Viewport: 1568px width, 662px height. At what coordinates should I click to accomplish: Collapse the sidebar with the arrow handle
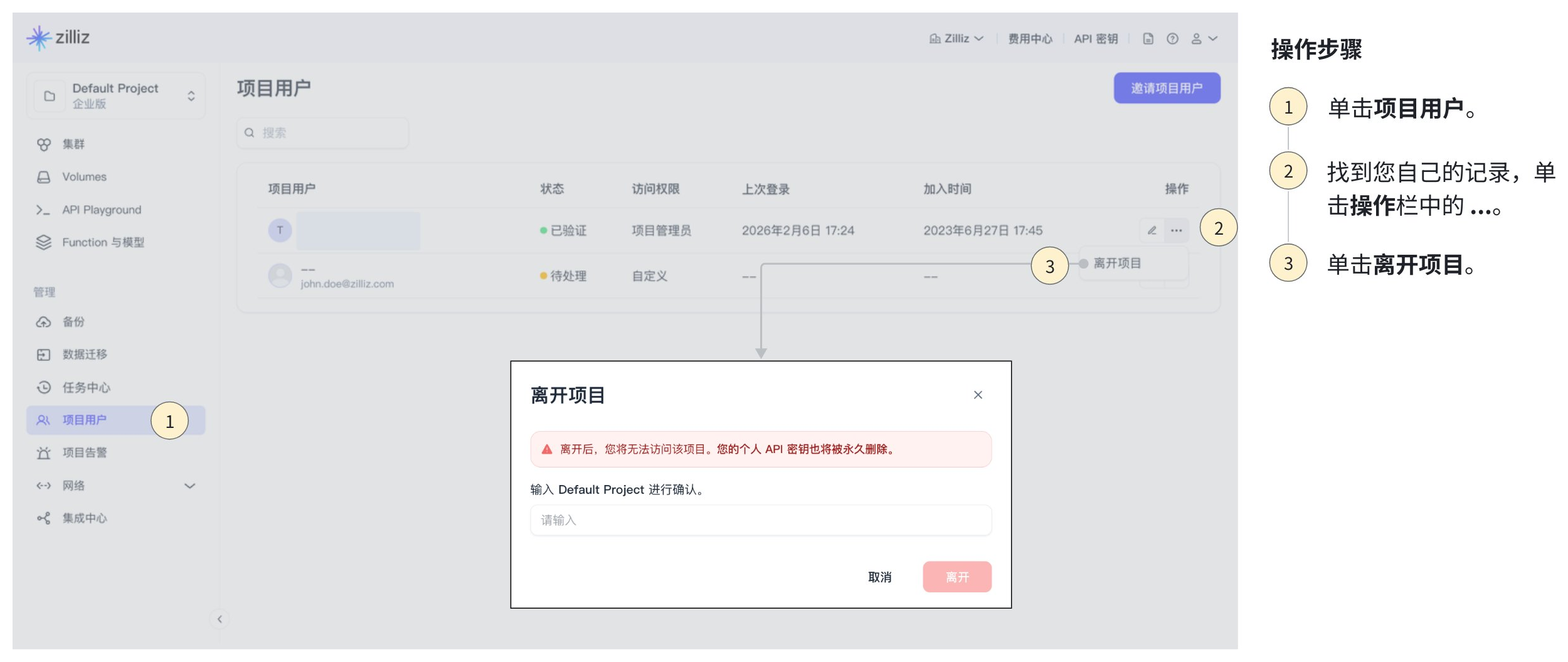220,619
